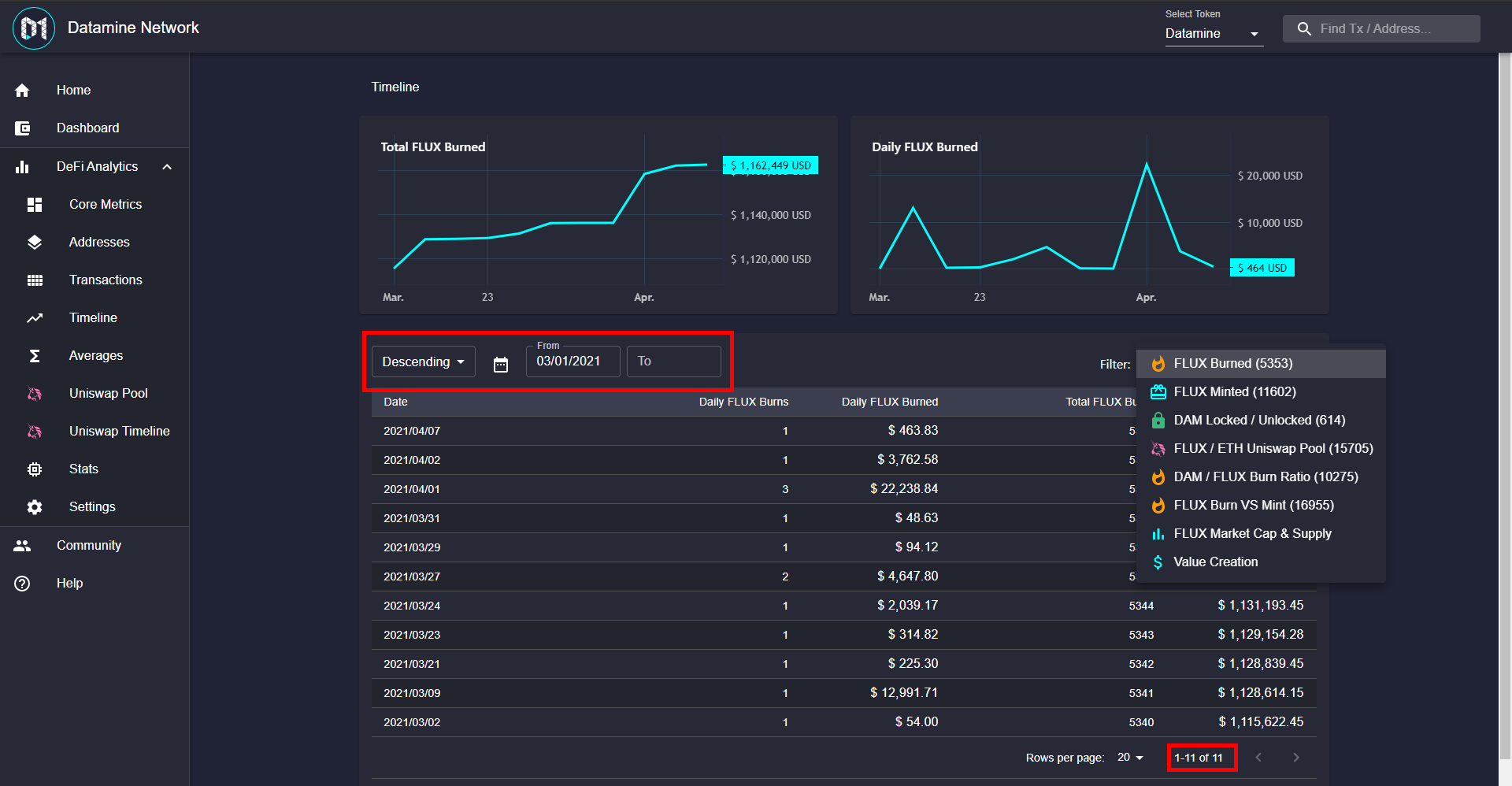This screenshot has width=1512, height=786.
Task: Open Core Metrics page
Action: [94, 205]
